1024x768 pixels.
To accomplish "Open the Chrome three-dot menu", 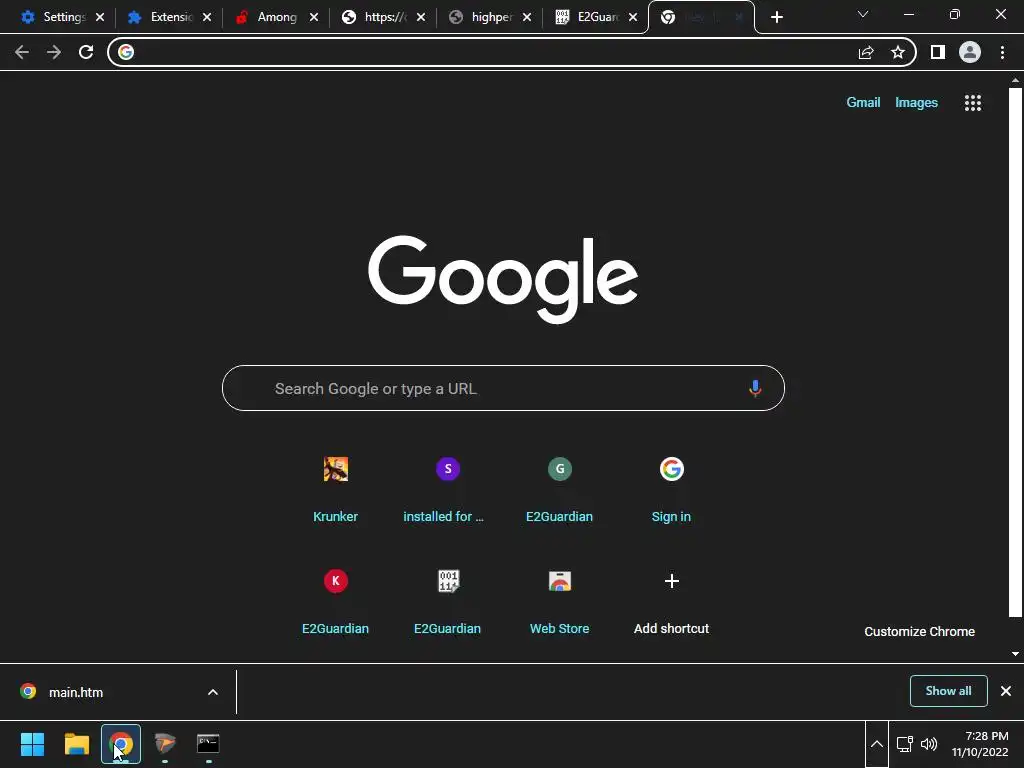I will 1002,52.
